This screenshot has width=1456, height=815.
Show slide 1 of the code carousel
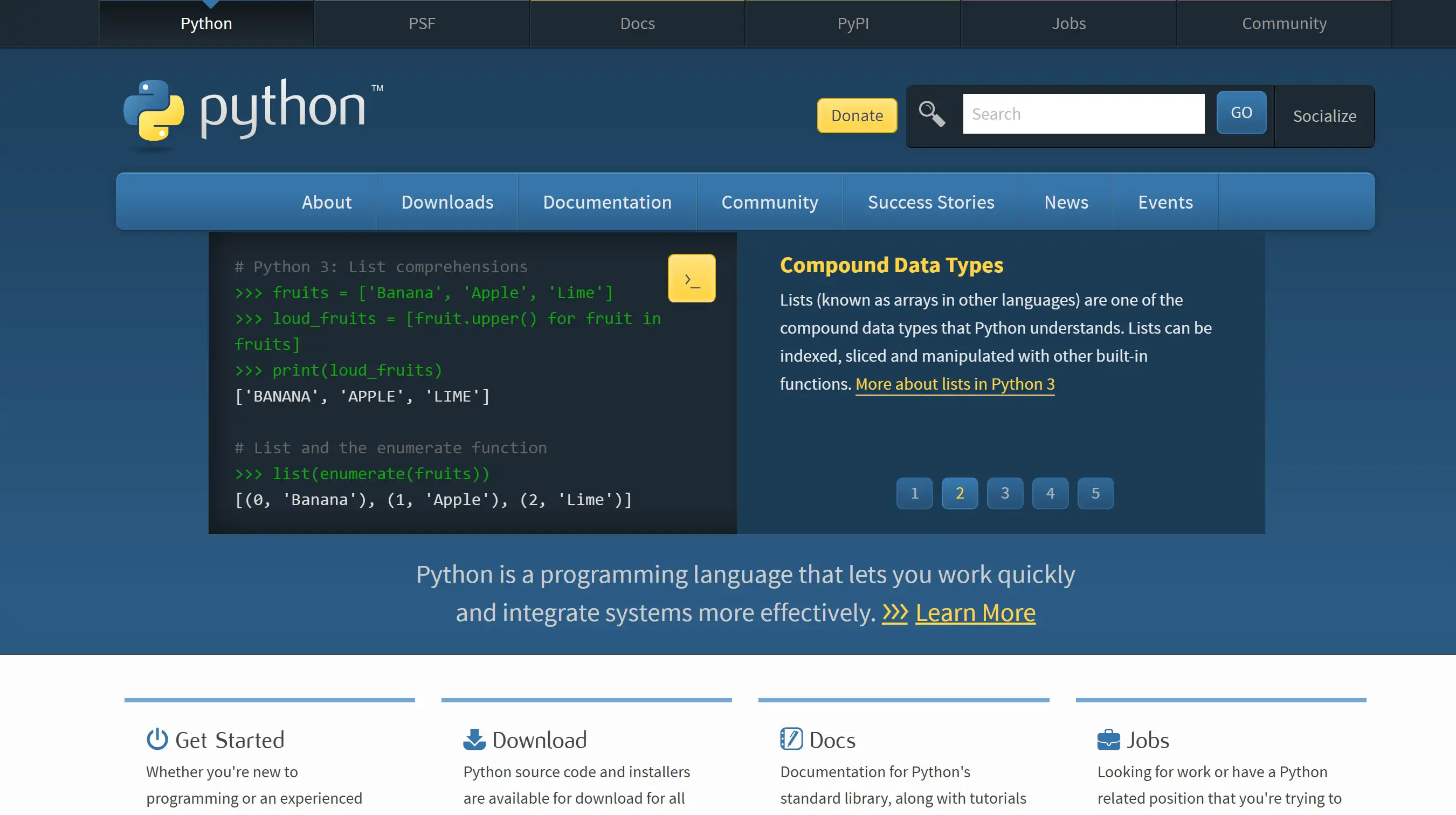(x=915, y=493)
